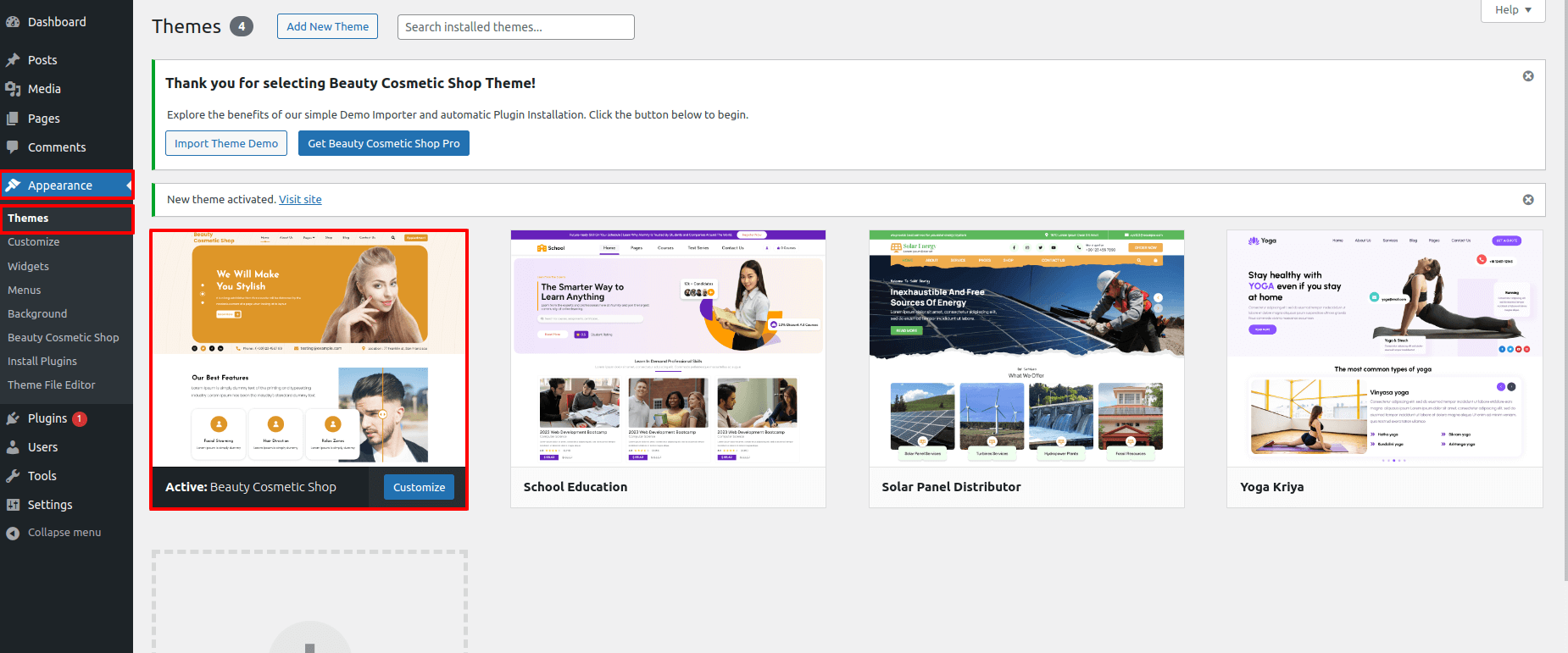Open Theme File Editor submenu item

[x=52, y=385]
